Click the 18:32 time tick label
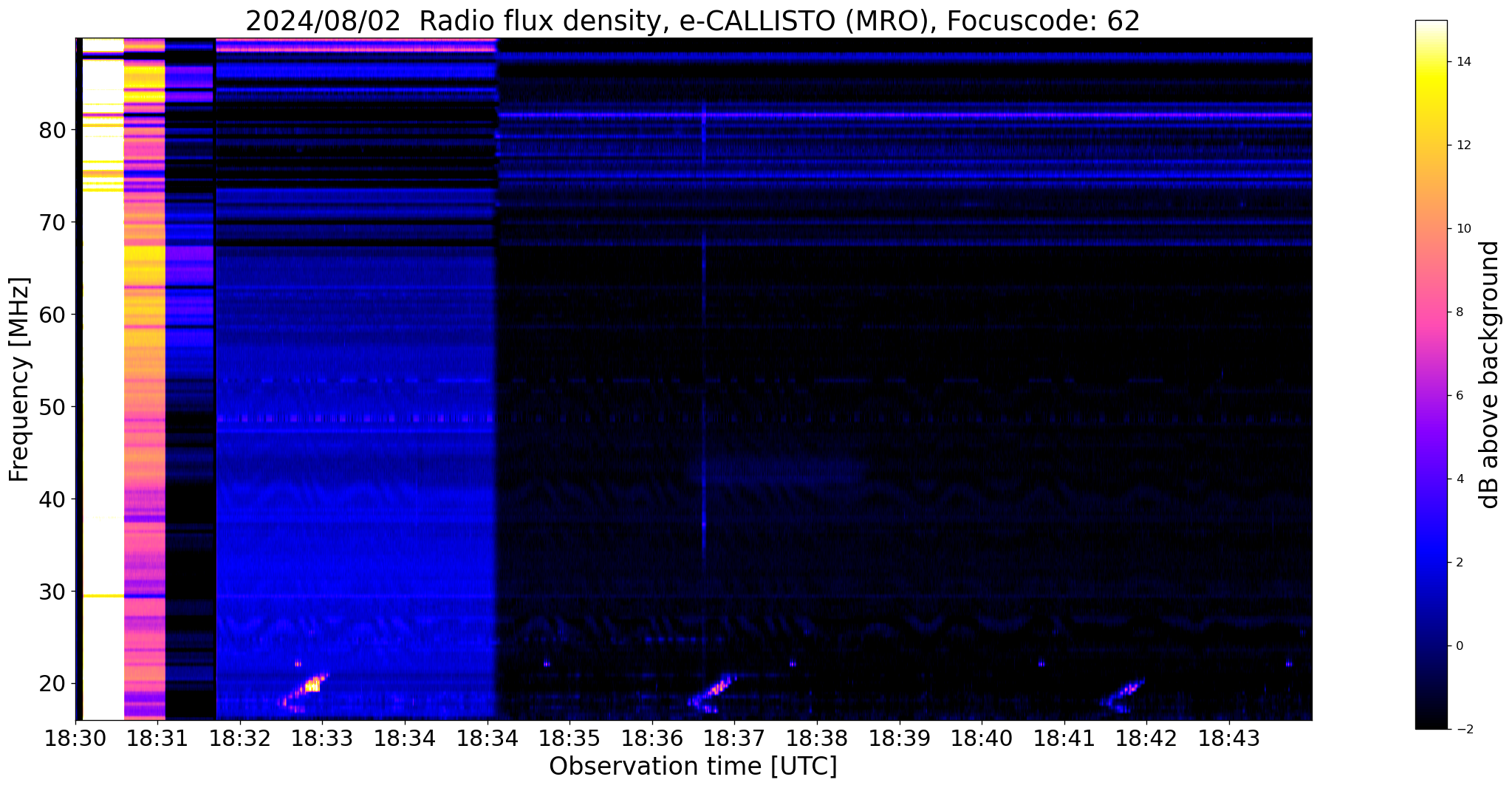The width and height of the screenshot is (1512, 788). coord(240,739)
